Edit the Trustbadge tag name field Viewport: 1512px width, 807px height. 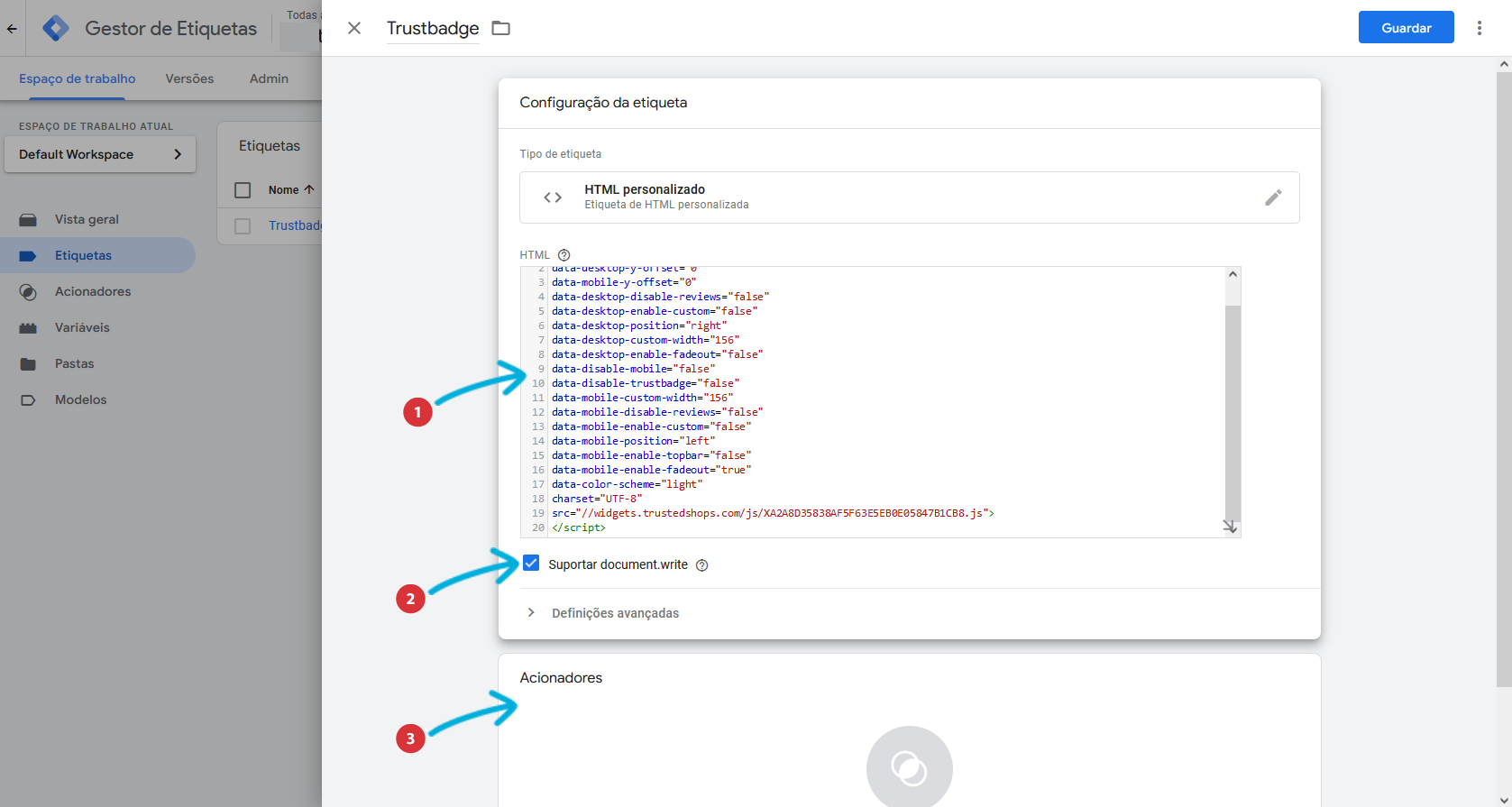433,28
